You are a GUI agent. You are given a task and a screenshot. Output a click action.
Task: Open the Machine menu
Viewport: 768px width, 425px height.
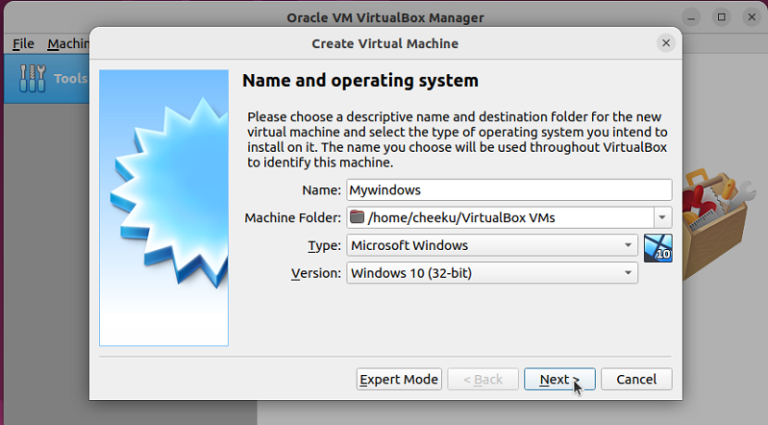click(68, 44)
